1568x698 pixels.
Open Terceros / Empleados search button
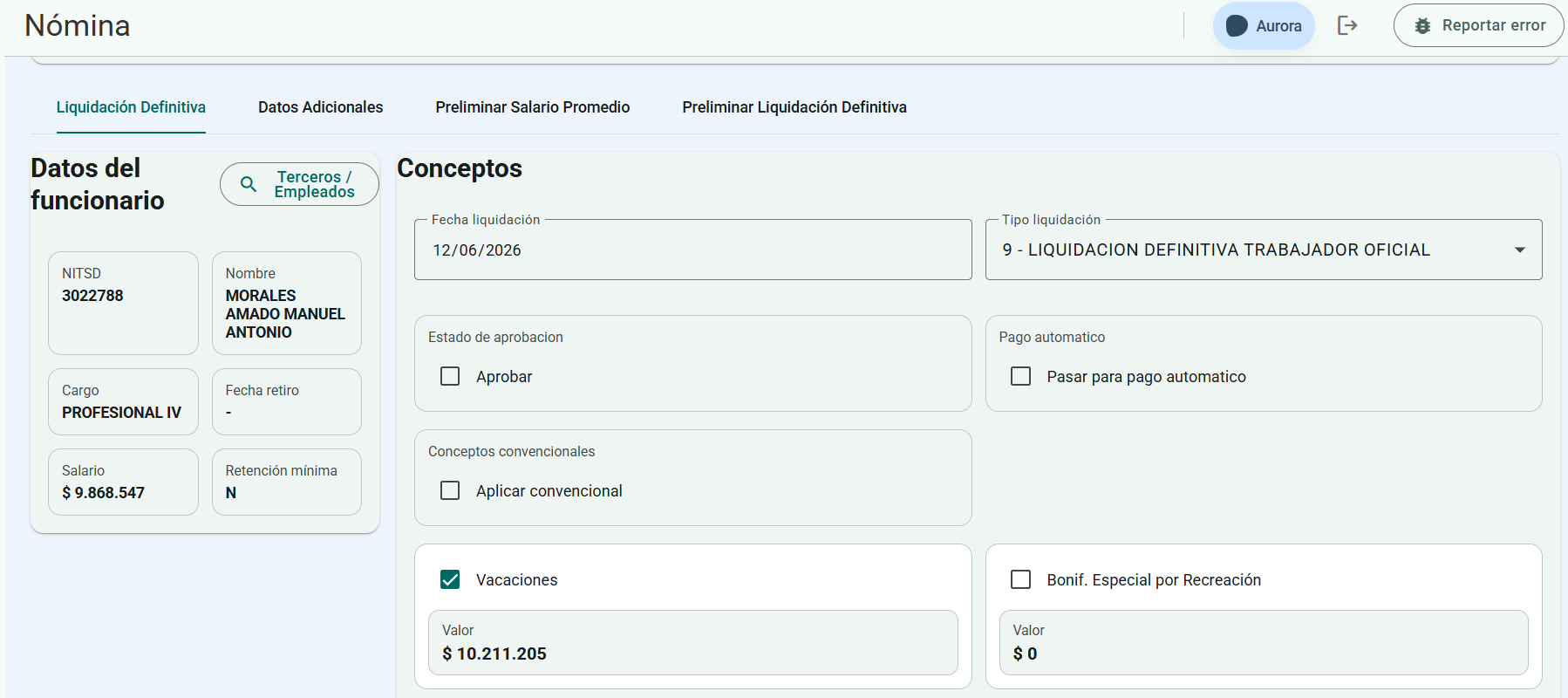(299, 184)
